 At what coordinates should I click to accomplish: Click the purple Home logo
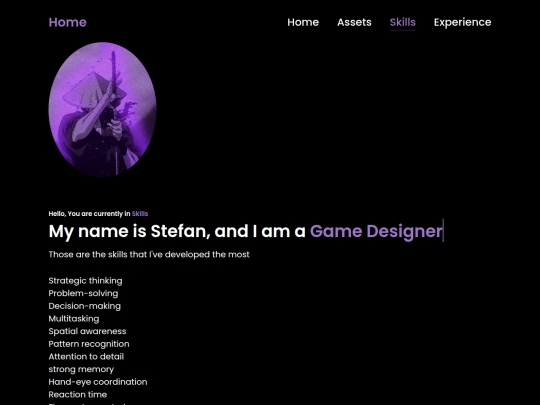click(68, 22)
